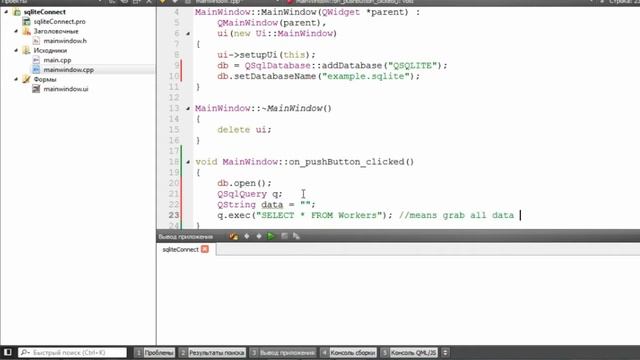Re-run sqliteConnect with the green play icon
The width and height of the screenshot is (640, 360).
(271, 236)
